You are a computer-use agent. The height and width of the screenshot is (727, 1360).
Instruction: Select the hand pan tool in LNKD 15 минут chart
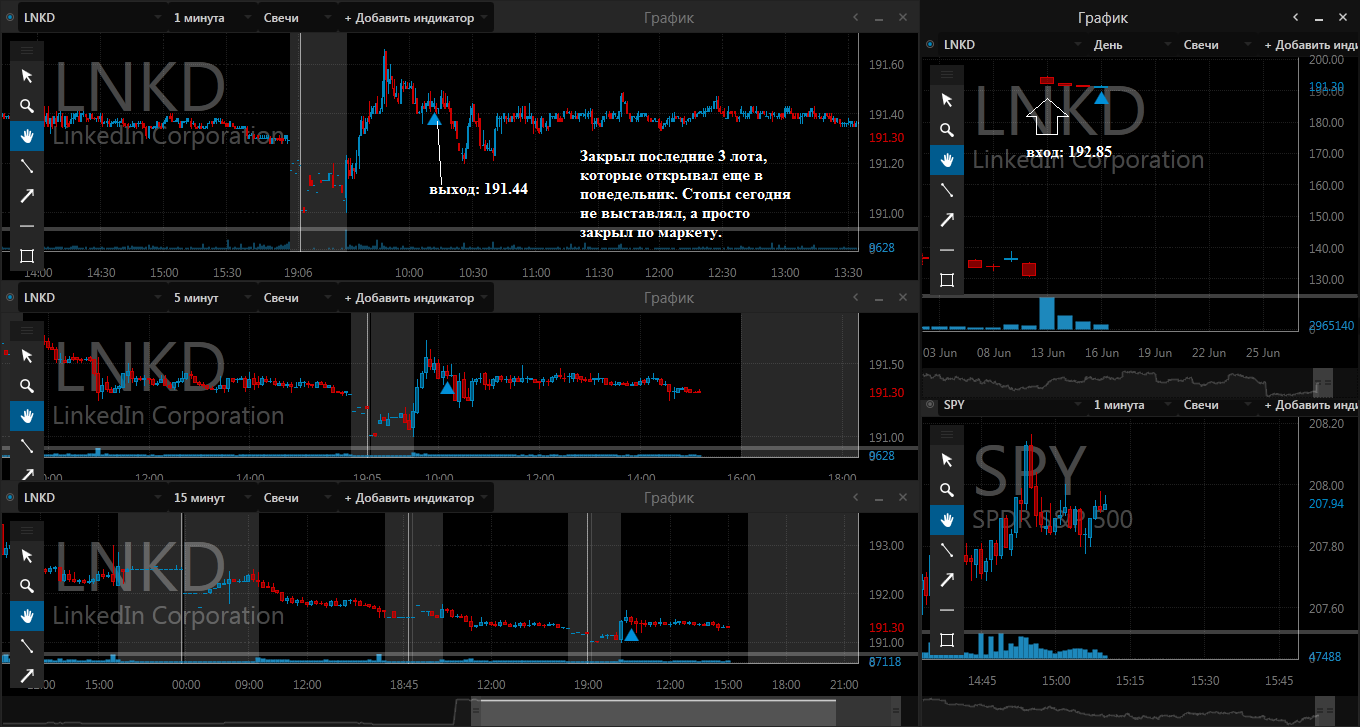pos(27,615)
